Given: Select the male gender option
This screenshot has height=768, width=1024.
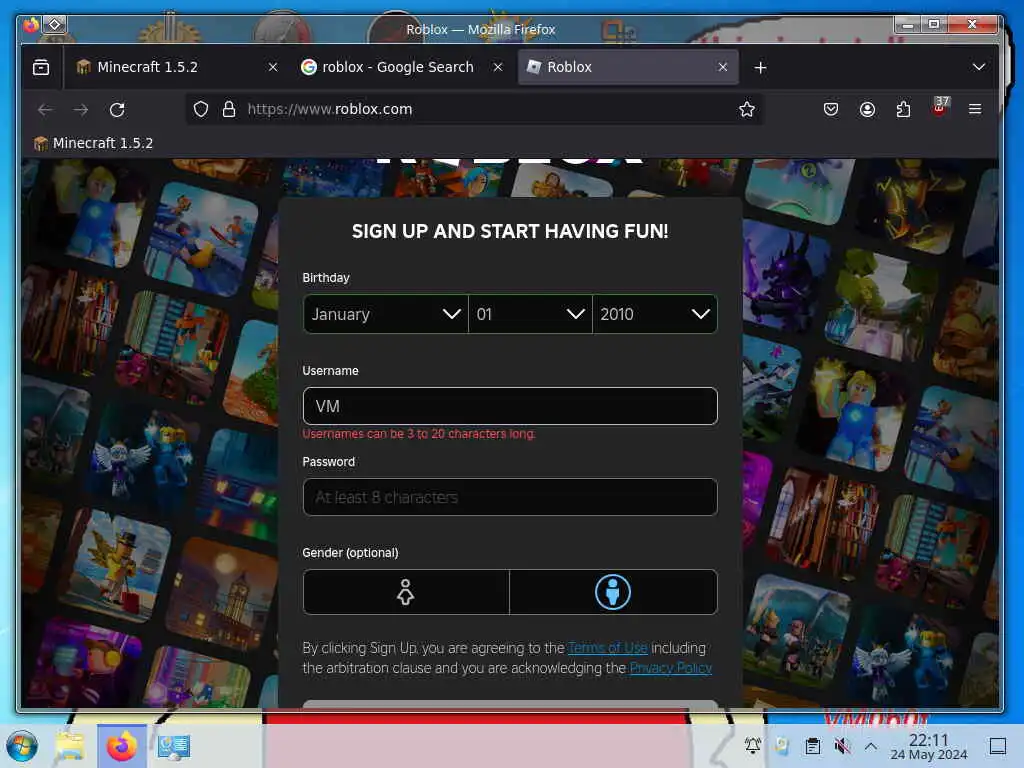Looking at the screenshot, I should [x=613, y=592].
